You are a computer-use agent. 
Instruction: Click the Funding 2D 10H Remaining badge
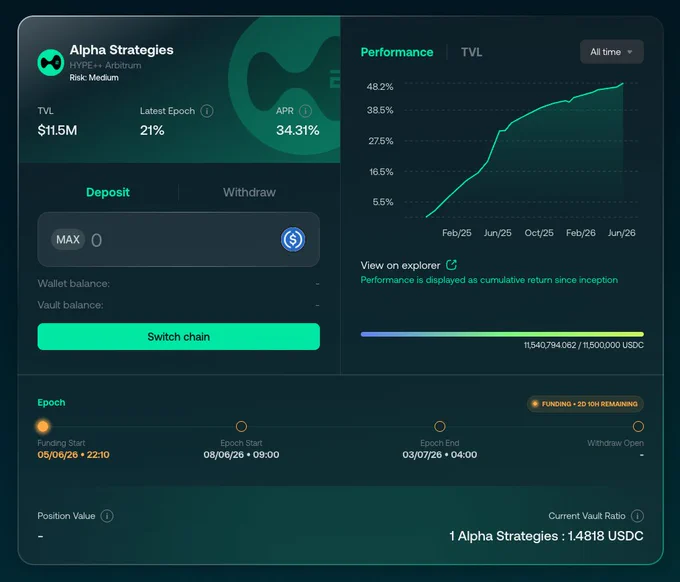click(585, 404)
